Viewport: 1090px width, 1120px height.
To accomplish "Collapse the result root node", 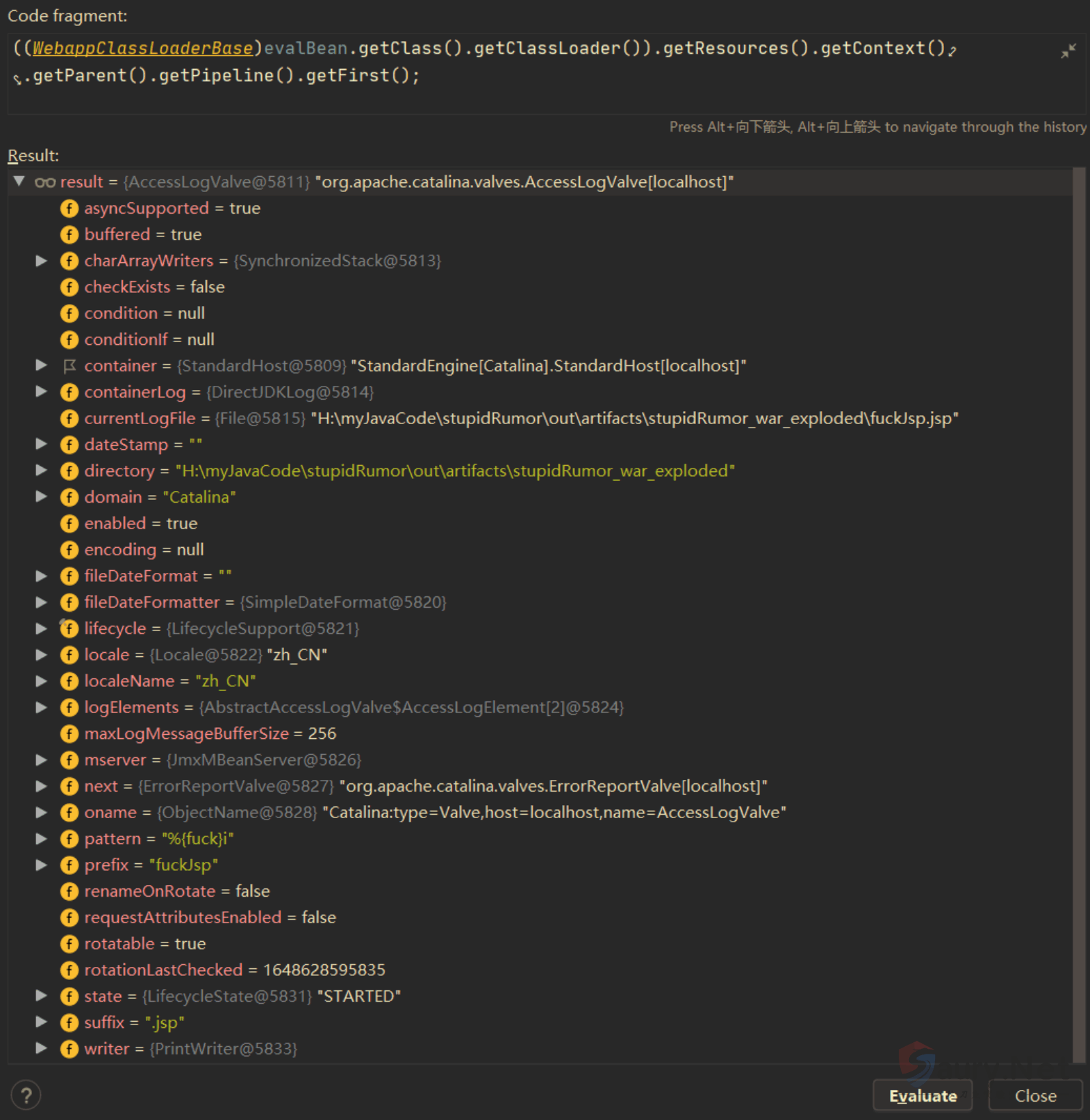I will tap(19, 182).
